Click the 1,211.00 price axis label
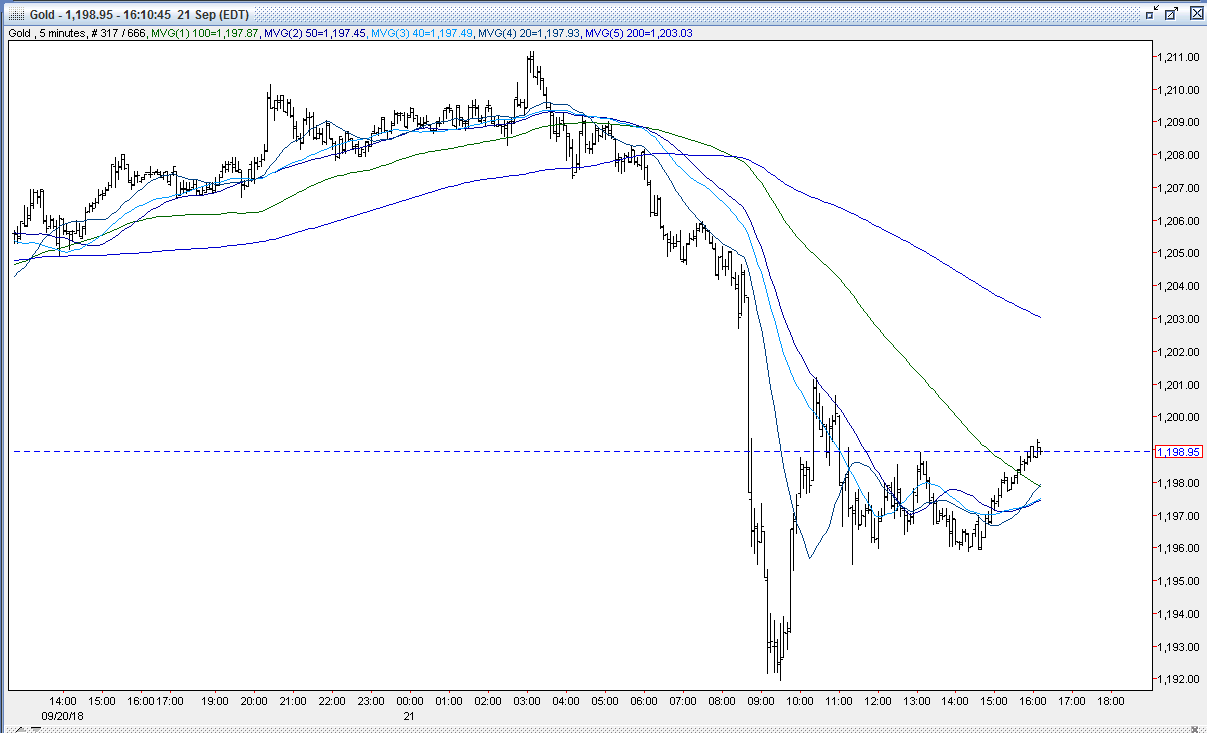The image size is (1207, 733). point(1178,57)
